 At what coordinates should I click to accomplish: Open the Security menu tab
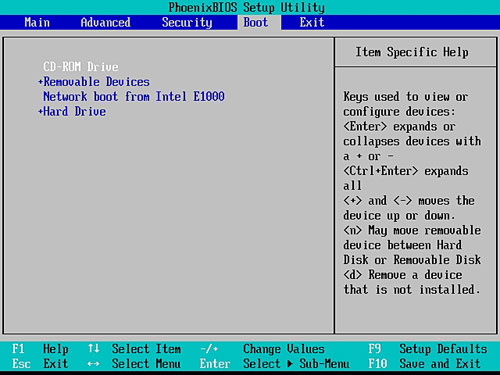click(x=187, y=22)
